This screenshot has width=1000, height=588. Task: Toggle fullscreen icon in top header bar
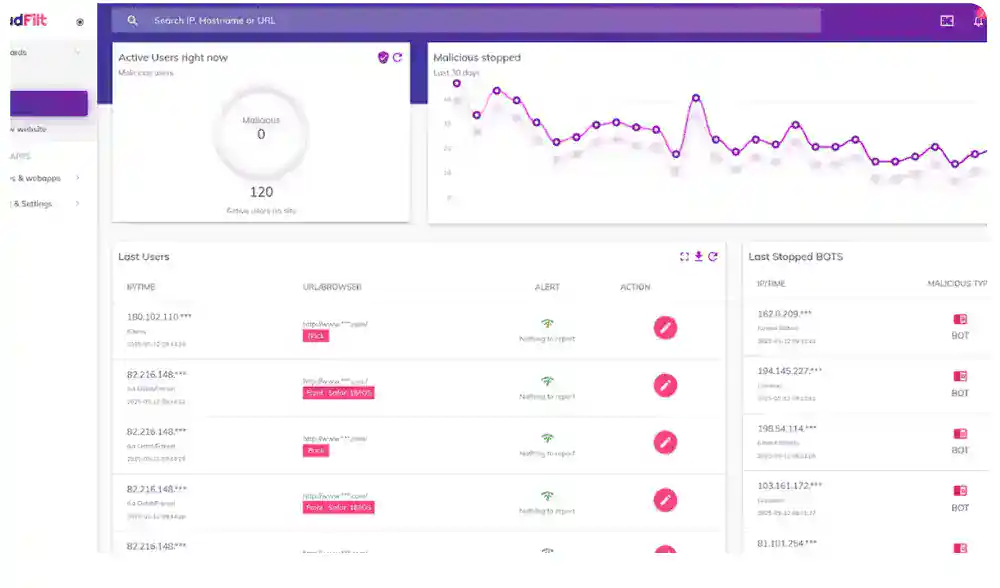point(947,21)
